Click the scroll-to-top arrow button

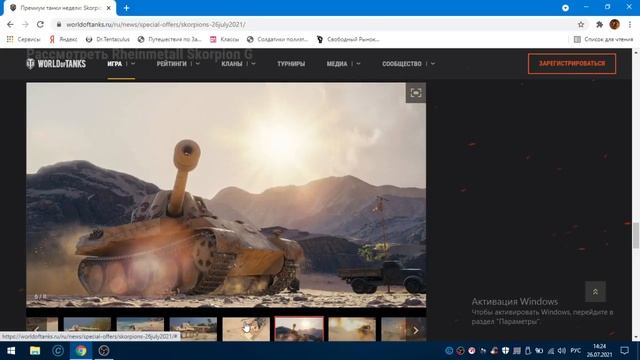click(595, 292)
